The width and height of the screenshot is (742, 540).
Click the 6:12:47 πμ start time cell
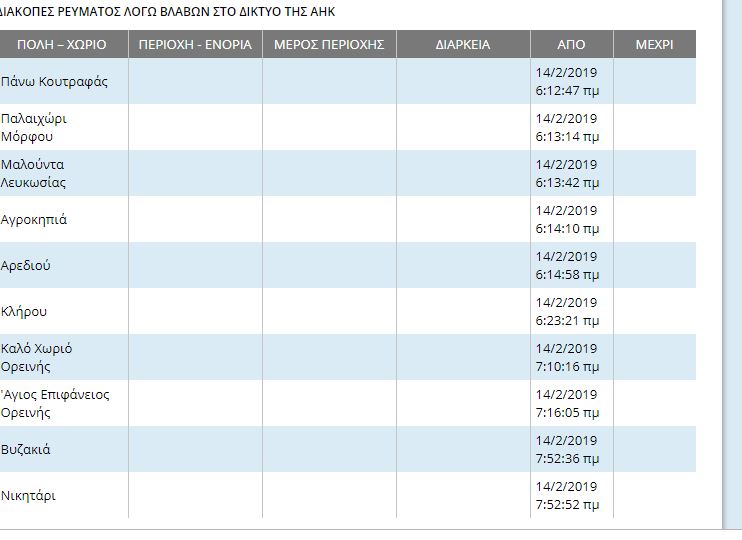point(567,91)
